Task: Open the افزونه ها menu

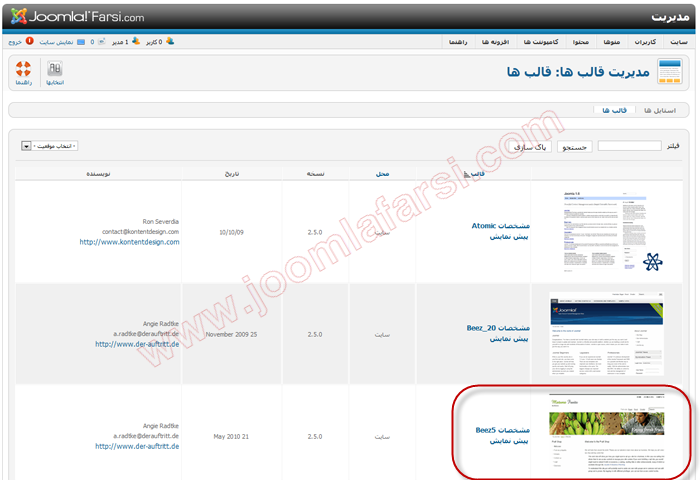Action: click(495, 42)
